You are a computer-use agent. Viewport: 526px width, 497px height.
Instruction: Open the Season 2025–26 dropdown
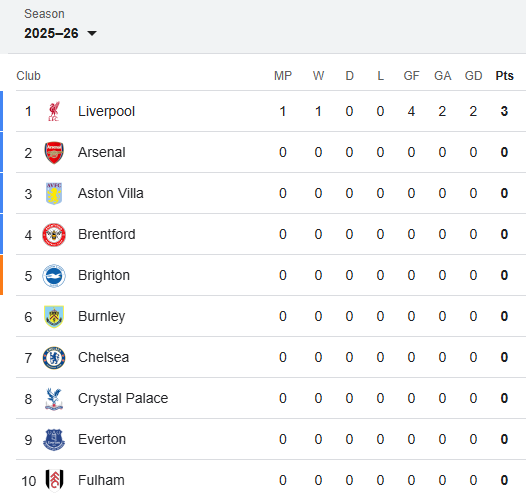click(x=60, y=33)
